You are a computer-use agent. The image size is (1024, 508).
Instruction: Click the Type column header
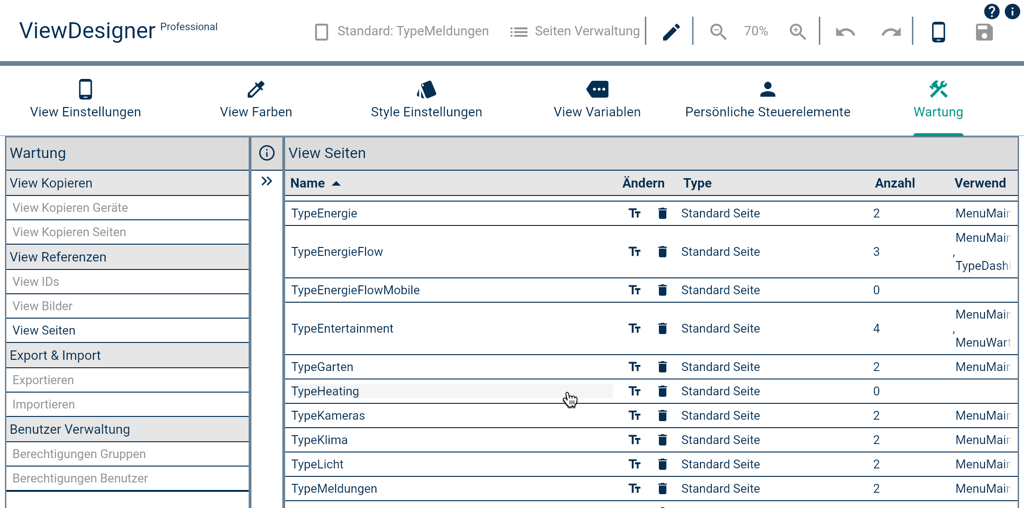(697, 183)
